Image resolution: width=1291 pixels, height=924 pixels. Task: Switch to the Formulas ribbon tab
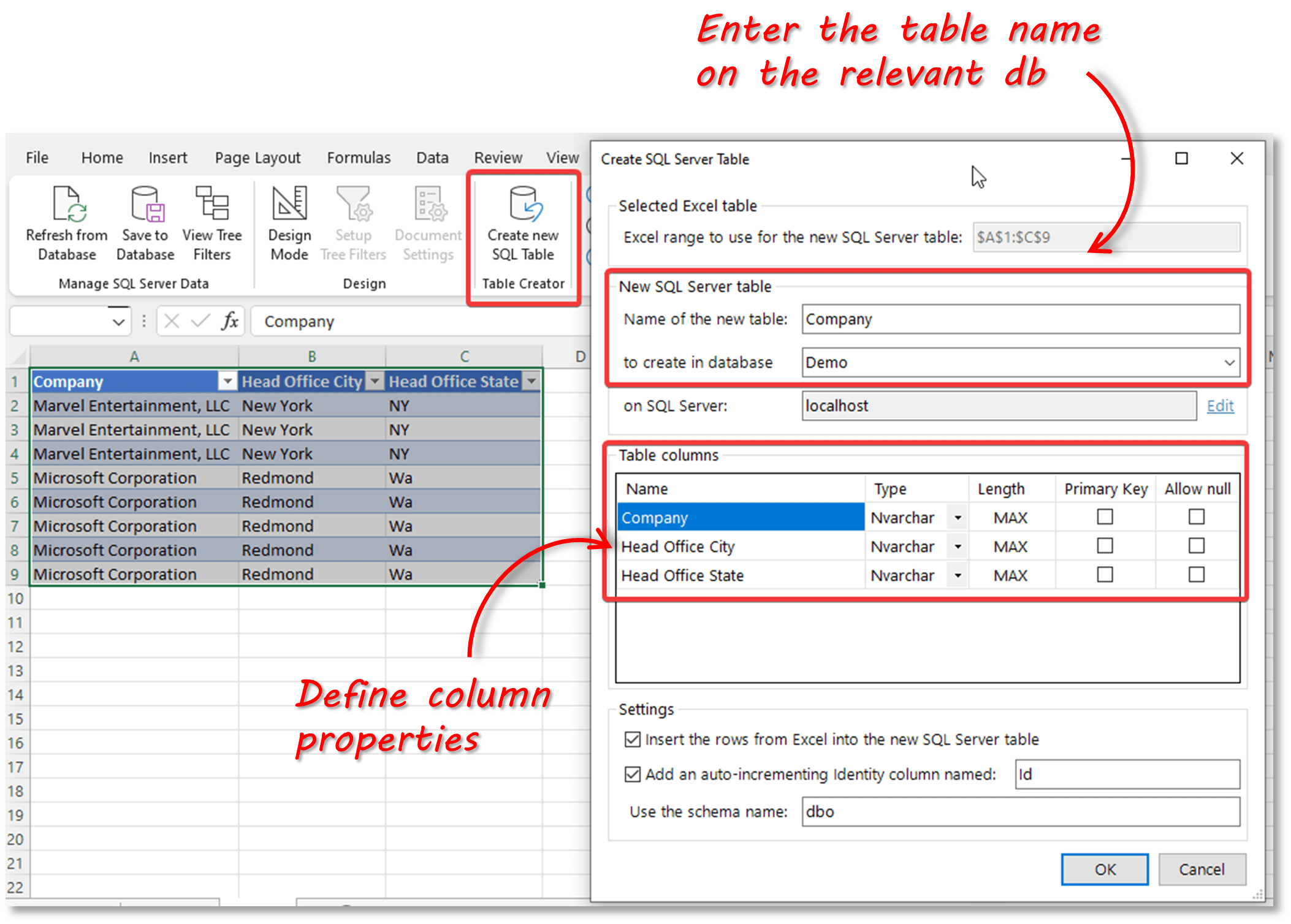[x=359, y=157]
